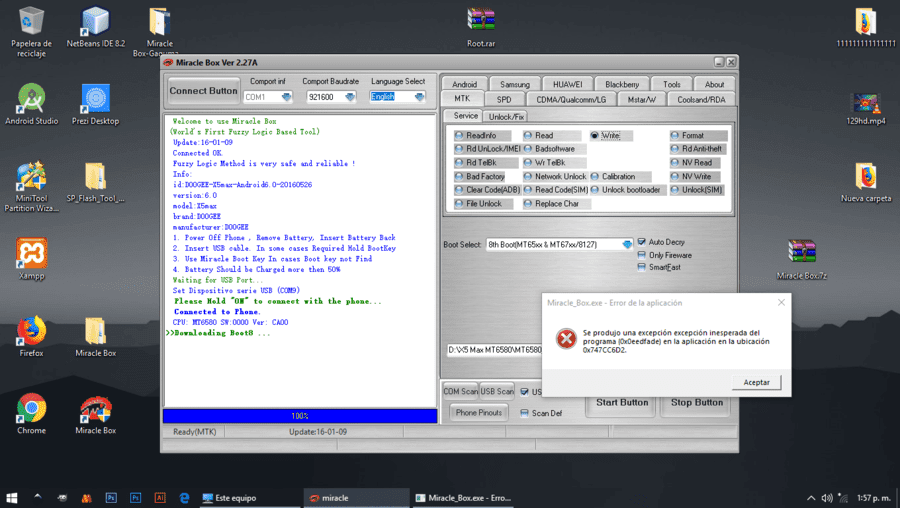
Task: Click the Phone Pinouts button
Action: [x=479, y=413]
